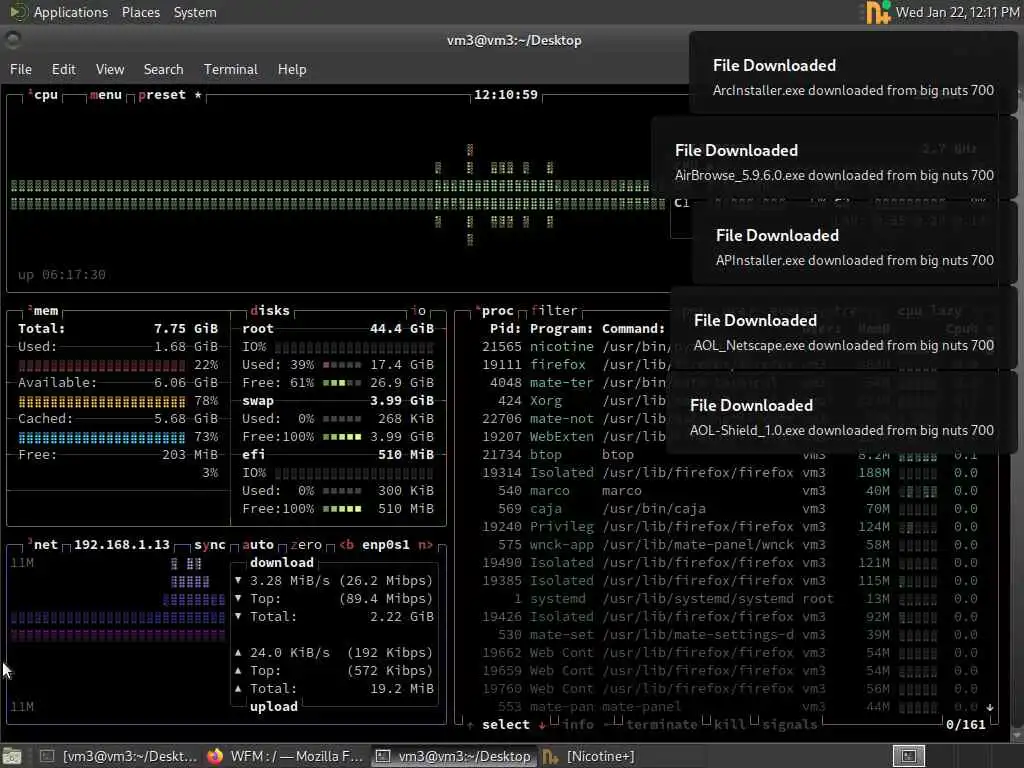Switch to first vm3@vm3 terminal taskbar item
Image resolution: width=1024 pixels, height=768 pixels.
point(118,756)
